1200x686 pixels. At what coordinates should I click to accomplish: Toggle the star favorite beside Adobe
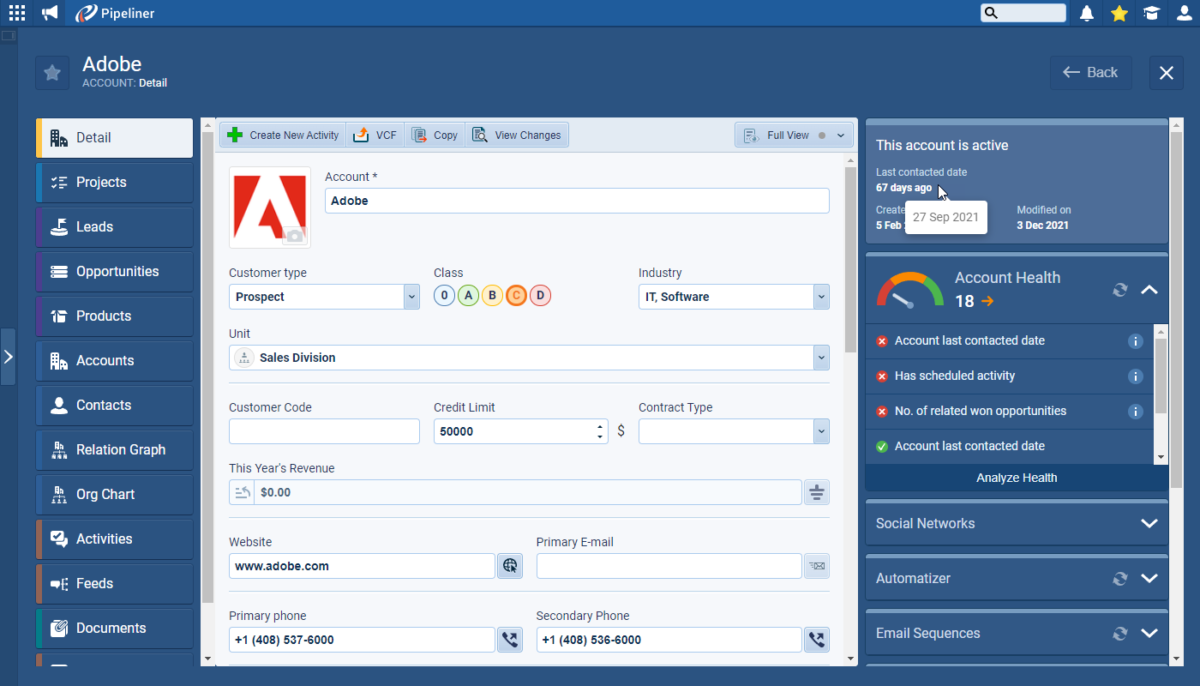click(52, 72)
